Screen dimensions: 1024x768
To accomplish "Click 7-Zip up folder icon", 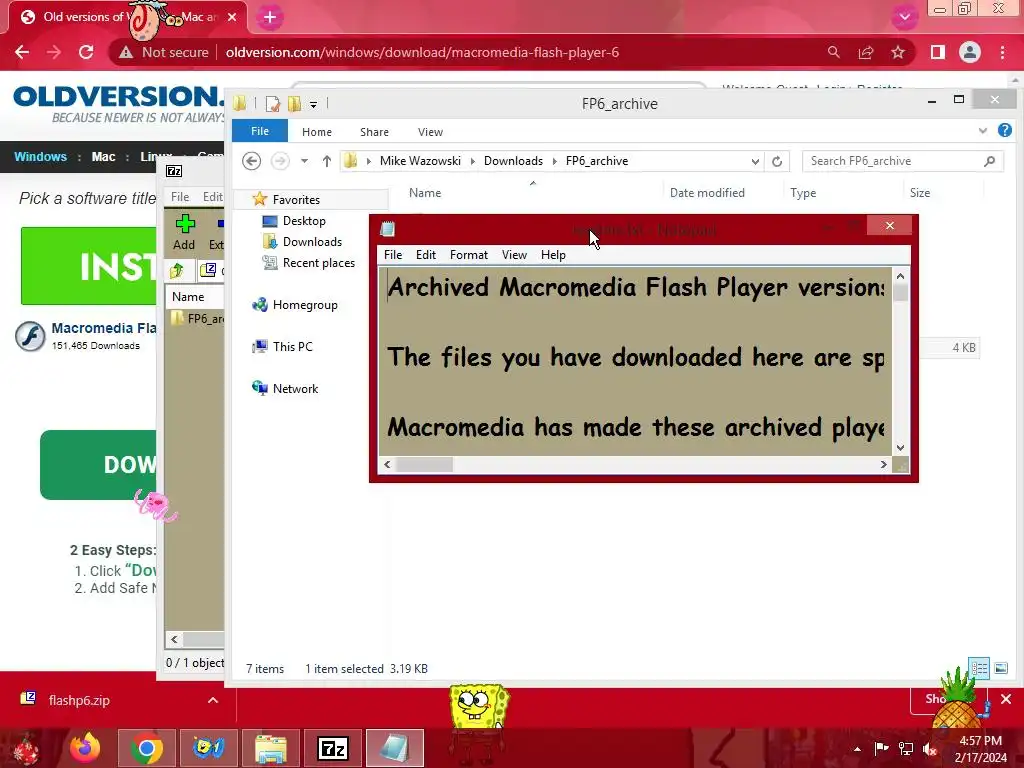I will click(x=177, y=270).
